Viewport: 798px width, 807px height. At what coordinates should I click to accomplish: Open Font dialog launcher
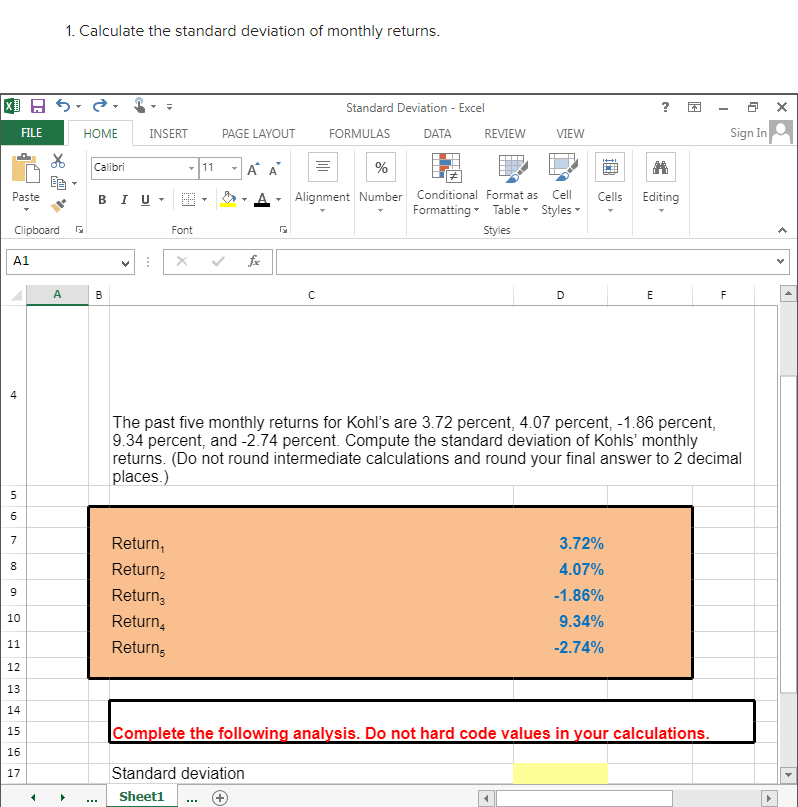click(x=283, y=230)
